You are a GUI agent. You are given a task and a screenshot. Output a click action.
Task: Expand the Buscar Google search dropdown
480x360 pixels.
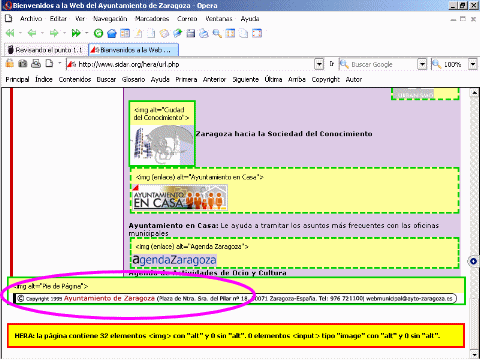coord(422,64)
